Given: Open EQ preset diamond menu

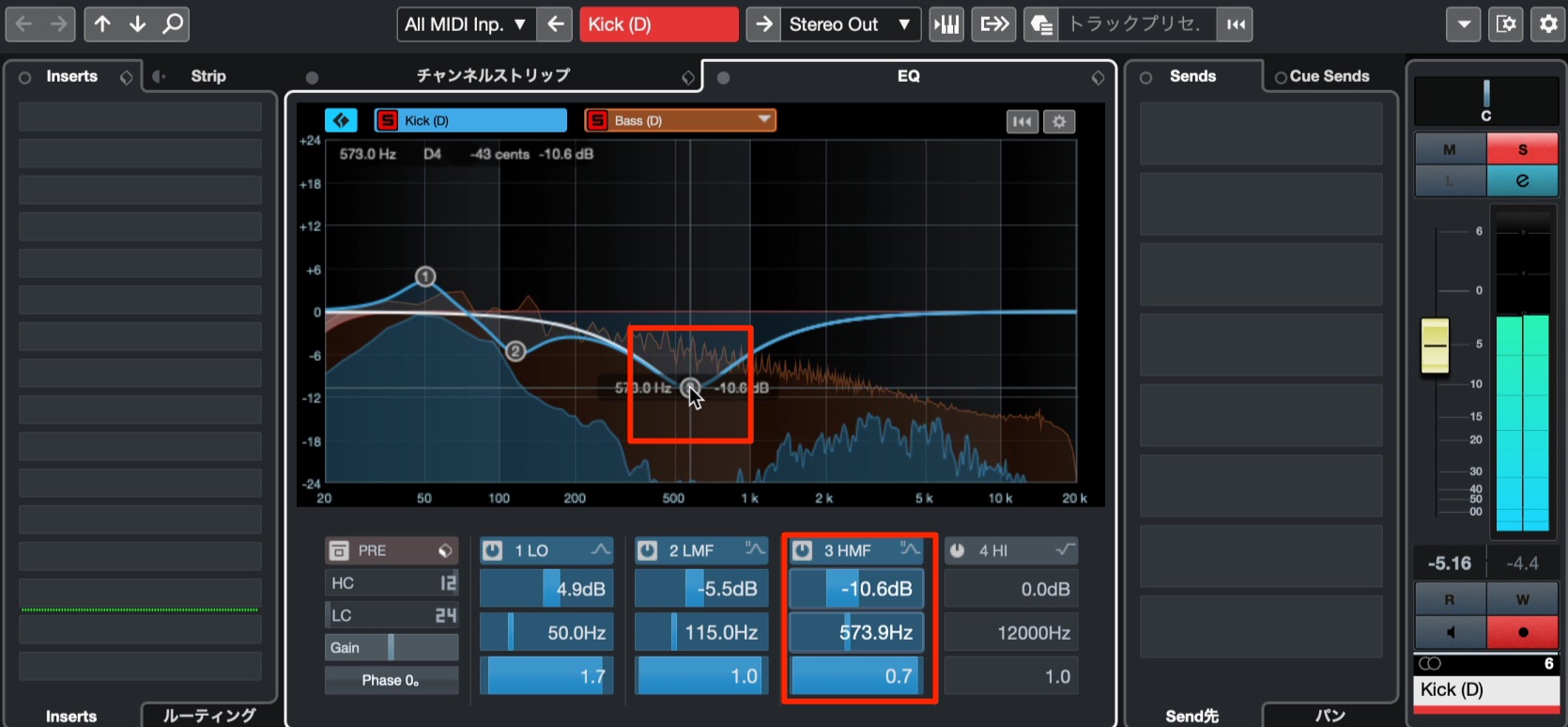Looking at the screenshot, I should pos(1098,77).
